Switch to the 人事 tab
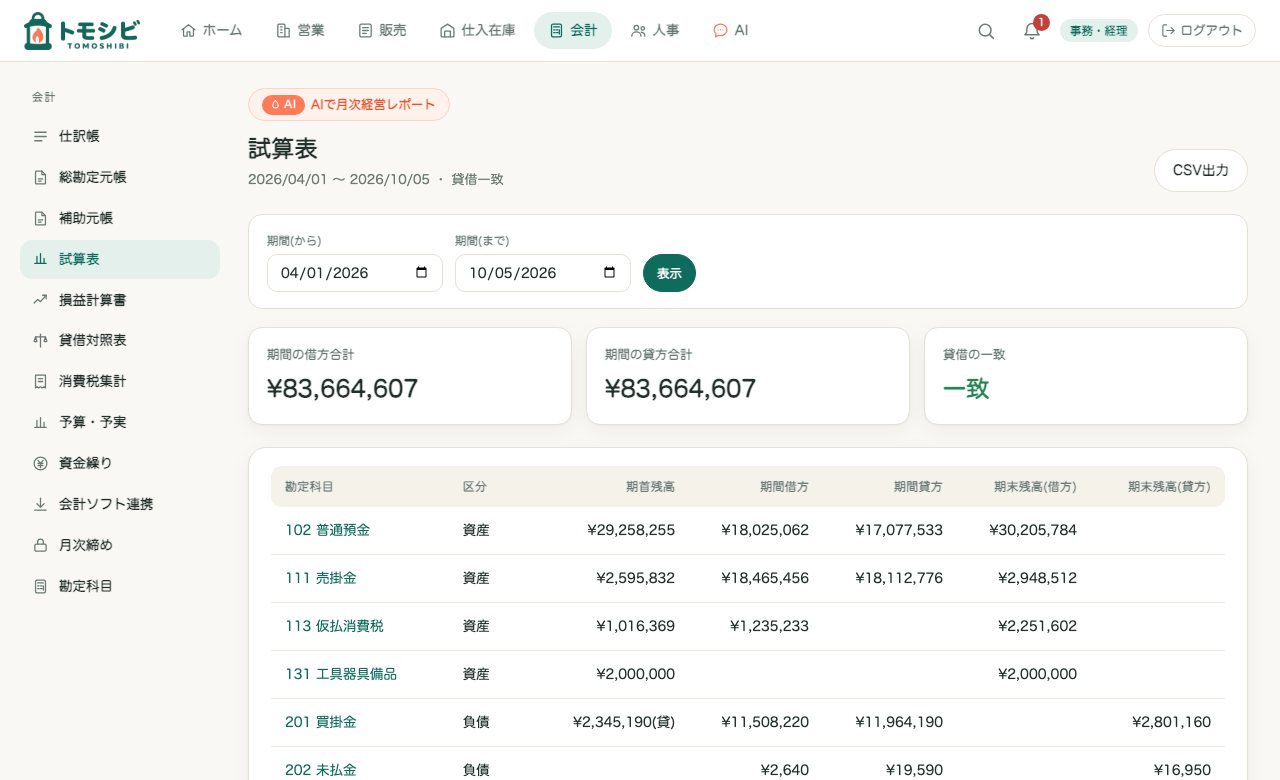Viewport: 1280px width, 780px height. click(x=655, y=31)
